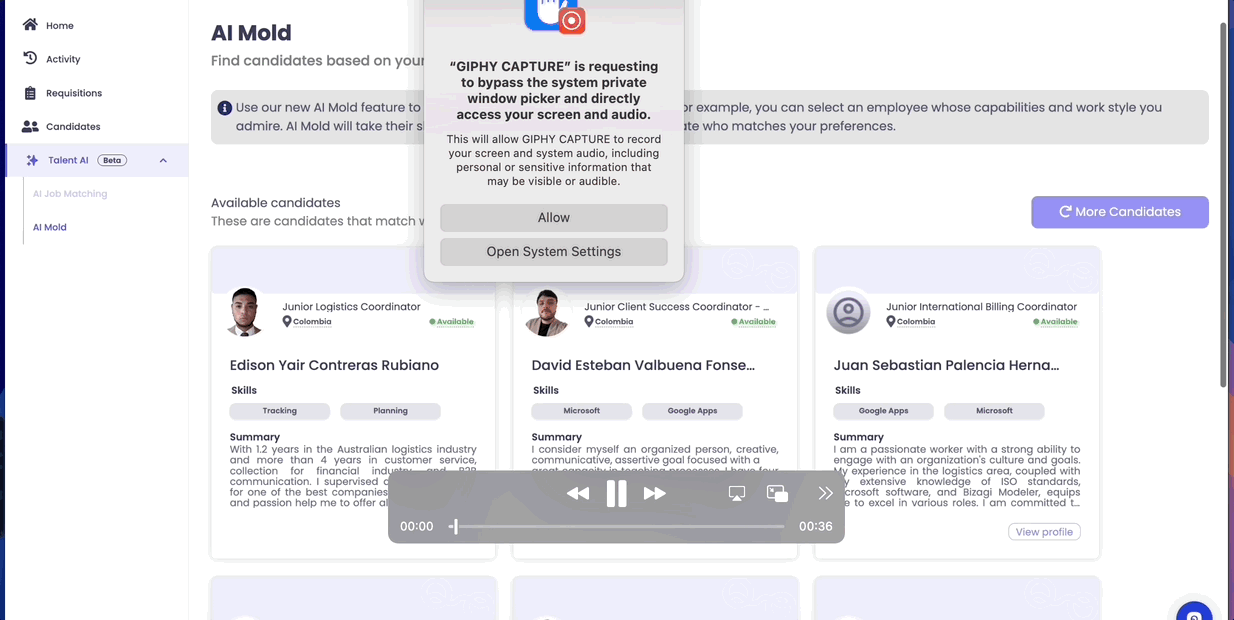Pause the video playback
This screenshot has height=620, width=1234.
coord(616,493)
